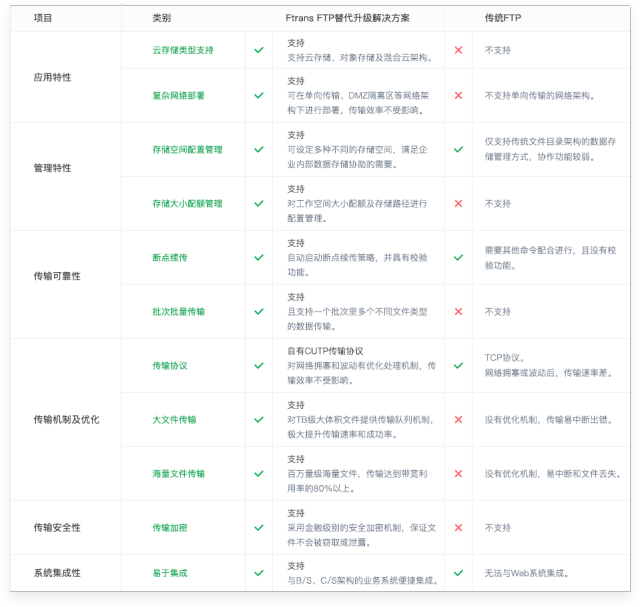This screenshot has width=640, height=607.
Task: Click Ftrans checkmark in 传输协议 row
Action: click(259, 365)
